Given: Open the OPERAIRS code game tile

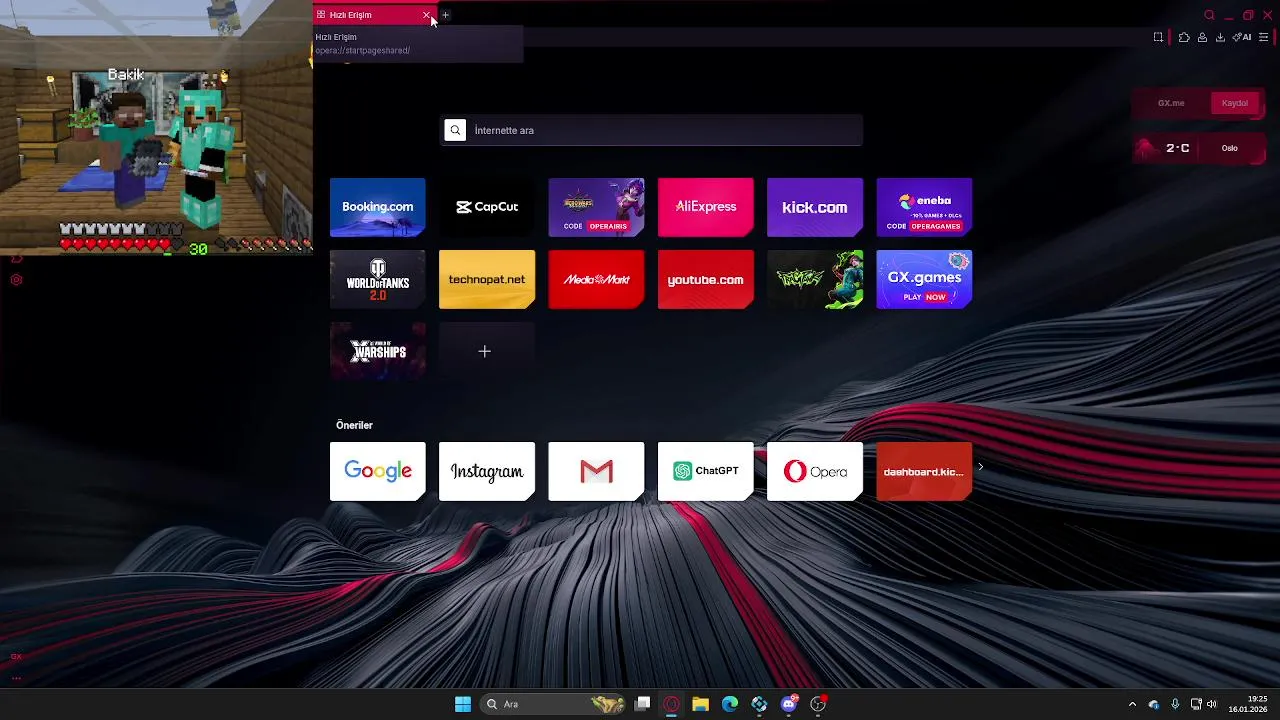Looking at the screenshot, I should click(x=596, y=207).
